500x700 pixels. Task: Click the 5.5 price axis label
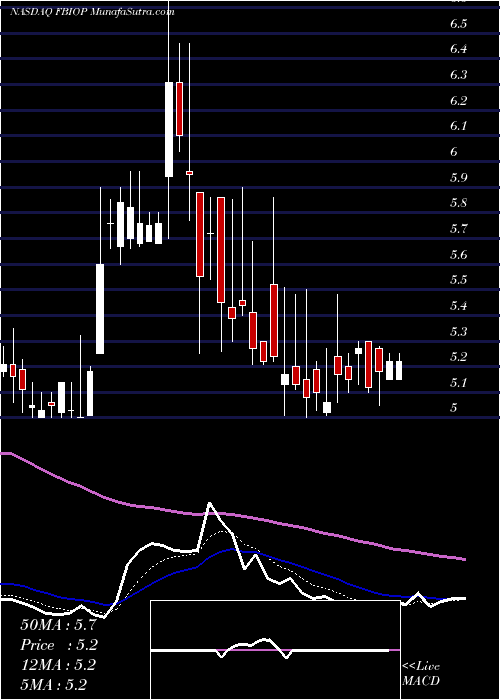coord(459,280)
